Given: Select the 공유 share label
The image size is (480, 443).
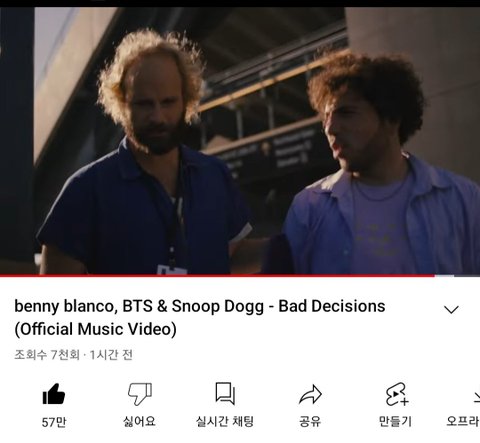Looking at the screenshot, I should click(x=310, y=422).
